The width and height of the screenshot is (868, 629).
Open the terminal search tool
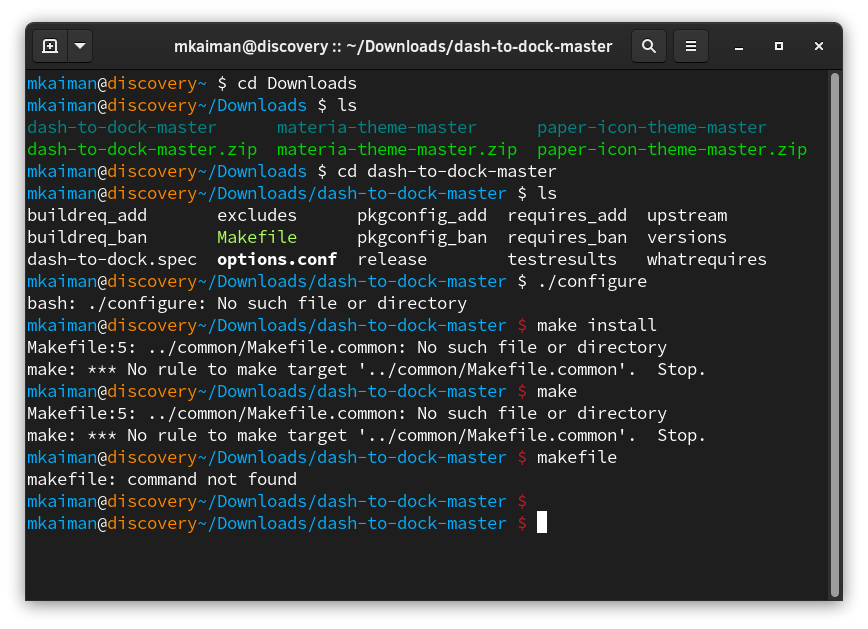(x=649, y=46)
